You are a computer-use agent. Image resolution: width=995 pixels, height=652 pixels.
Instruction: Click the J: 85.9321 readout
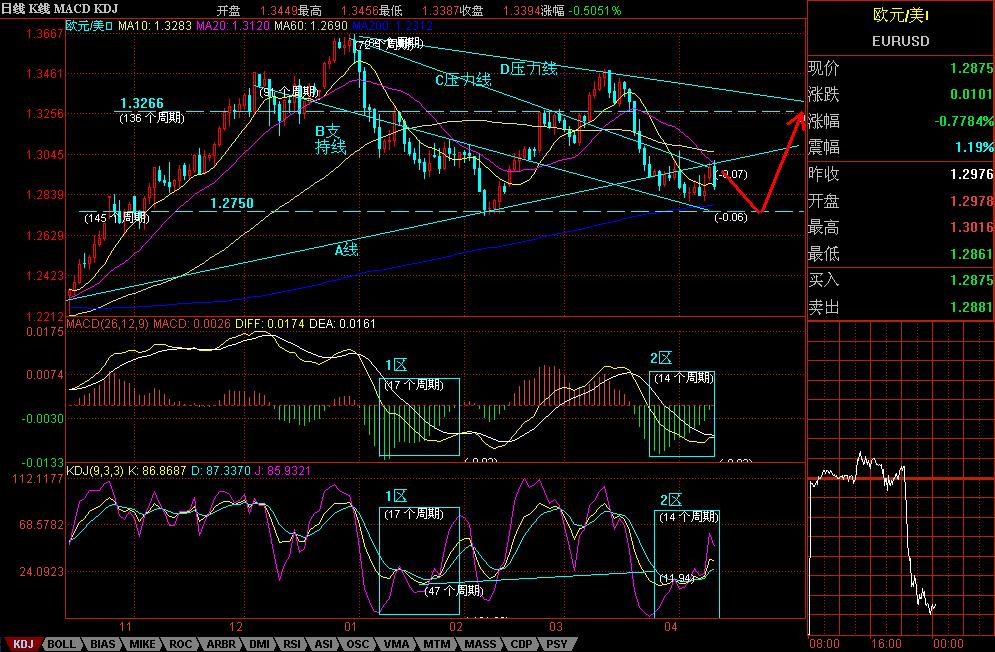click(282, 471)
